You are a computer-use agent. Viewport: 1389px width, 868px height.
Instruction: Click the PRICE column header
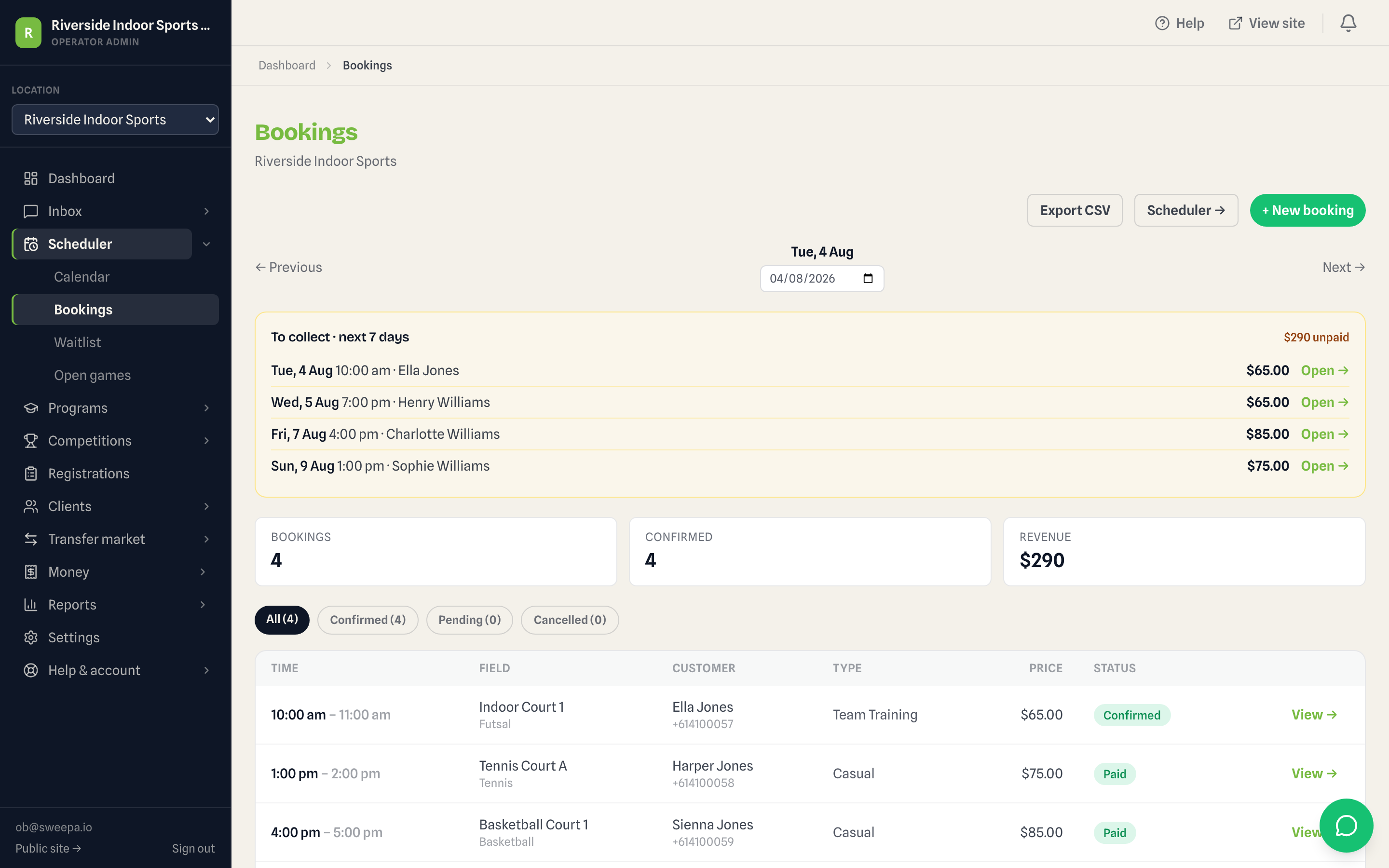1045,668
